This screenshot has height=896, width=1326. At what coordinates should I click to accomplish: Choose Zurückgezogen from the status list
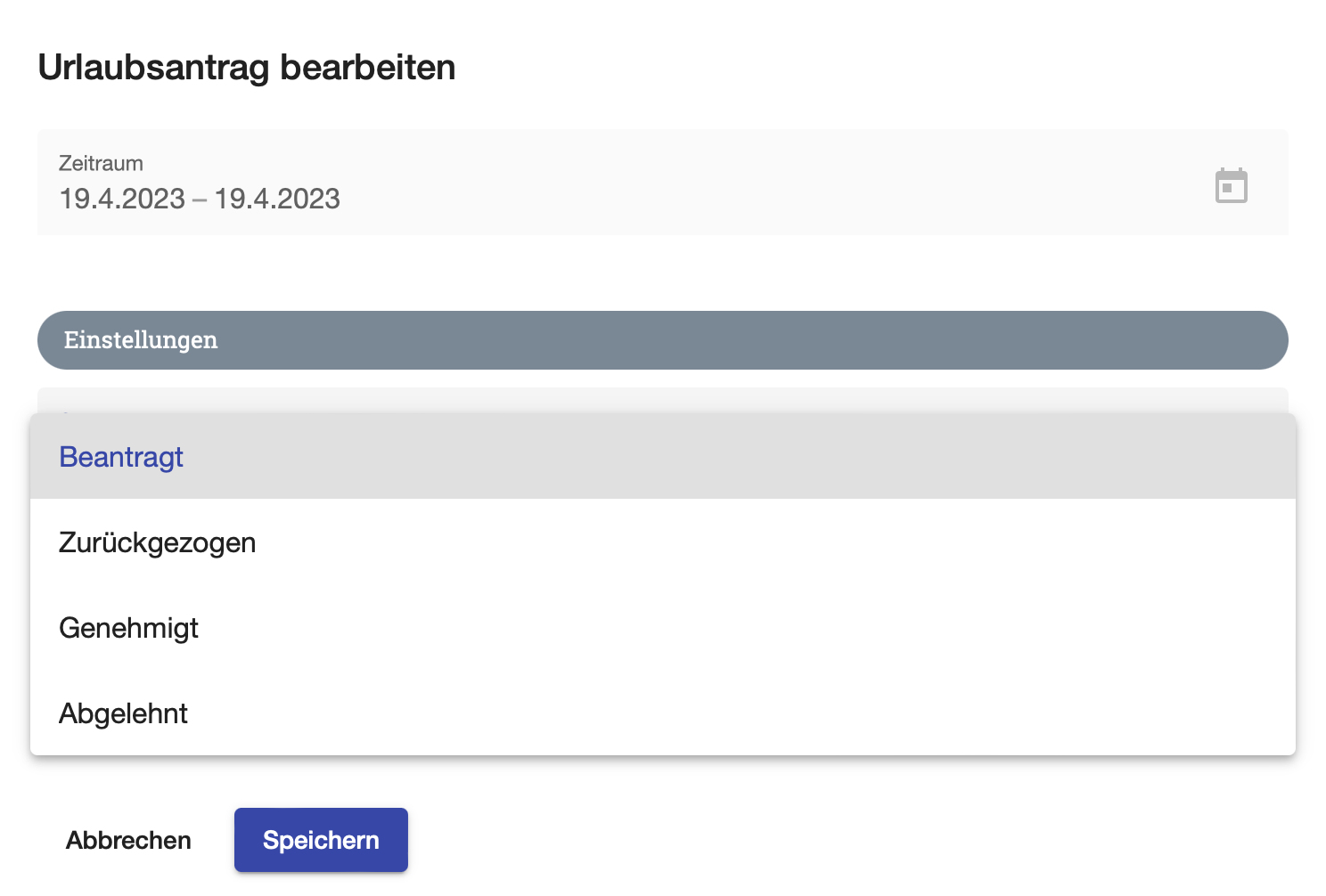(663, 542)
